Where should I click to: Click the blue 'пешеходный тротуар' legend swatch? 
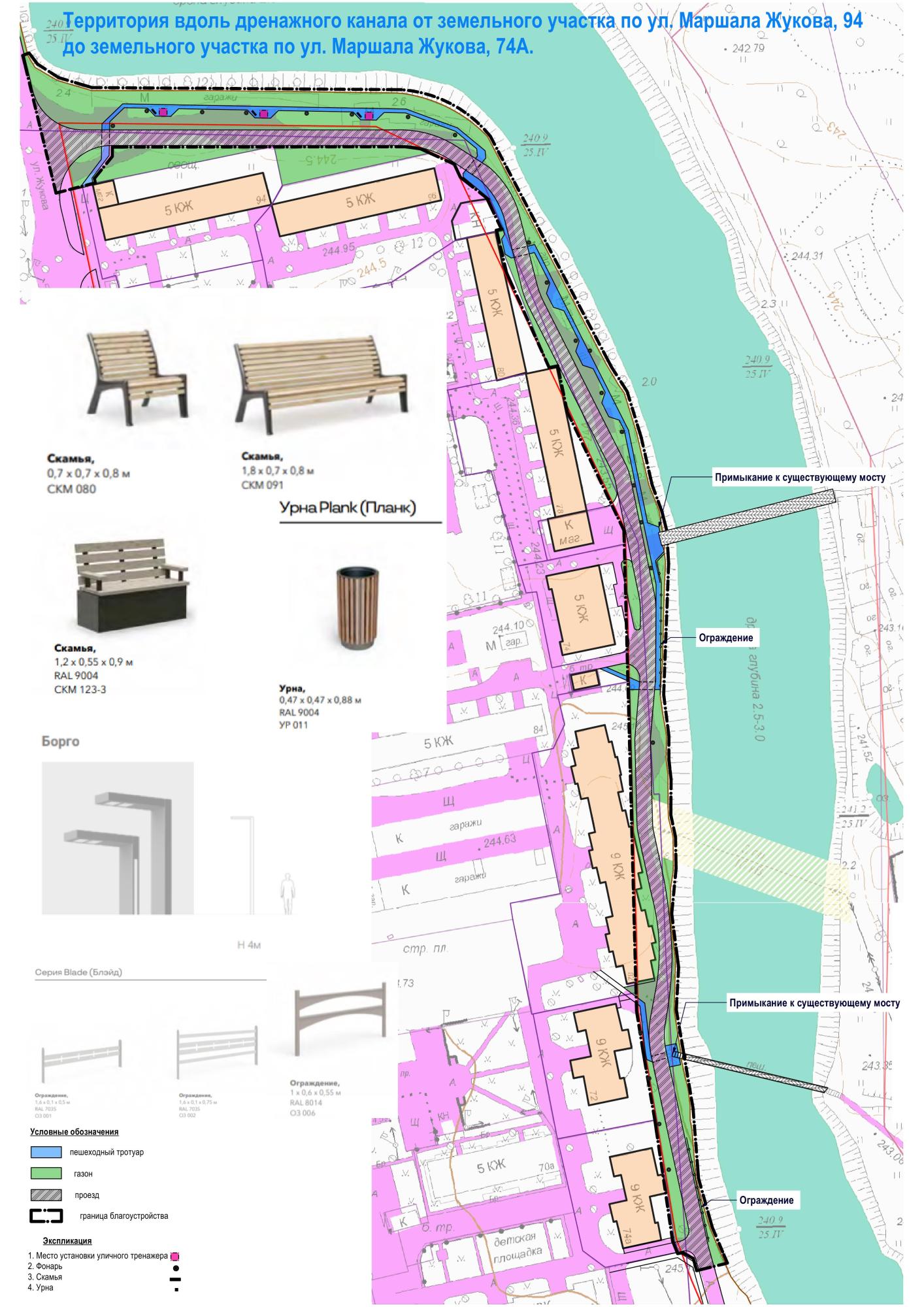click(x=46, y=1152)
